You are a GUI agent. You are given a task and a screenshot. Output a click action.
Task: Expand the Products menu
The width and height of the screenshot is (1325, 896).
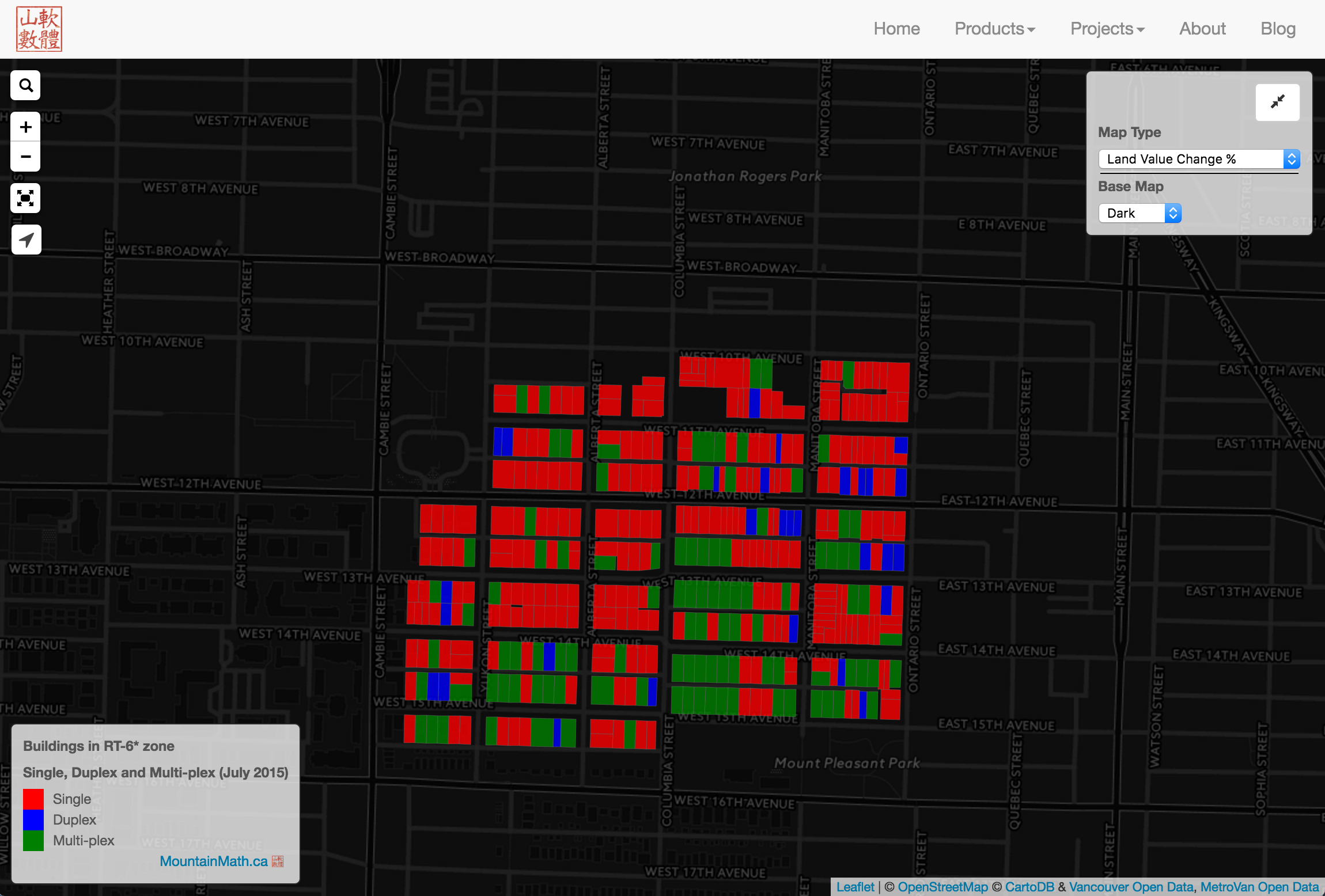(x=994, y=29)
